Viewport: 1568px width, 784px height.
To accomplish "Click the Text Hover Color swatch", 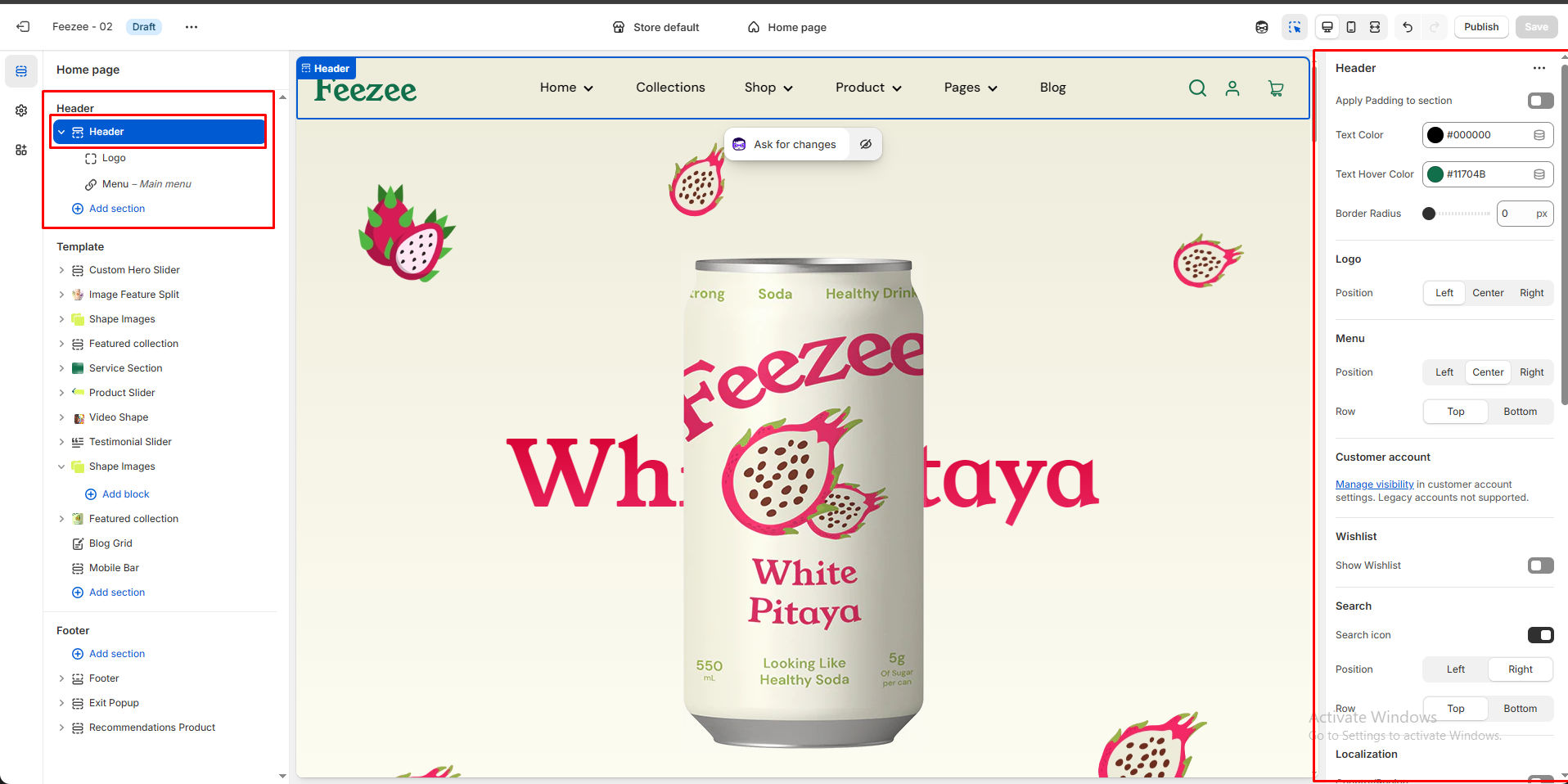I will click(1435, 174).
